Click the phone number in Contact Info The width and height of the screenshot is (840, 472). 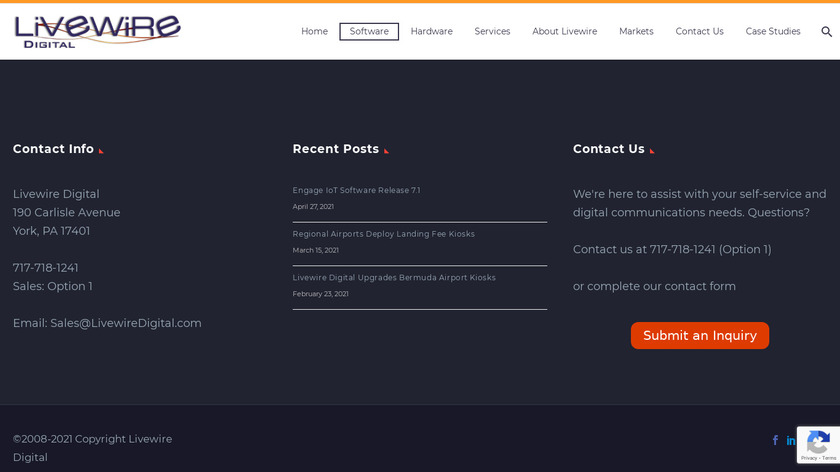(46, 268)
